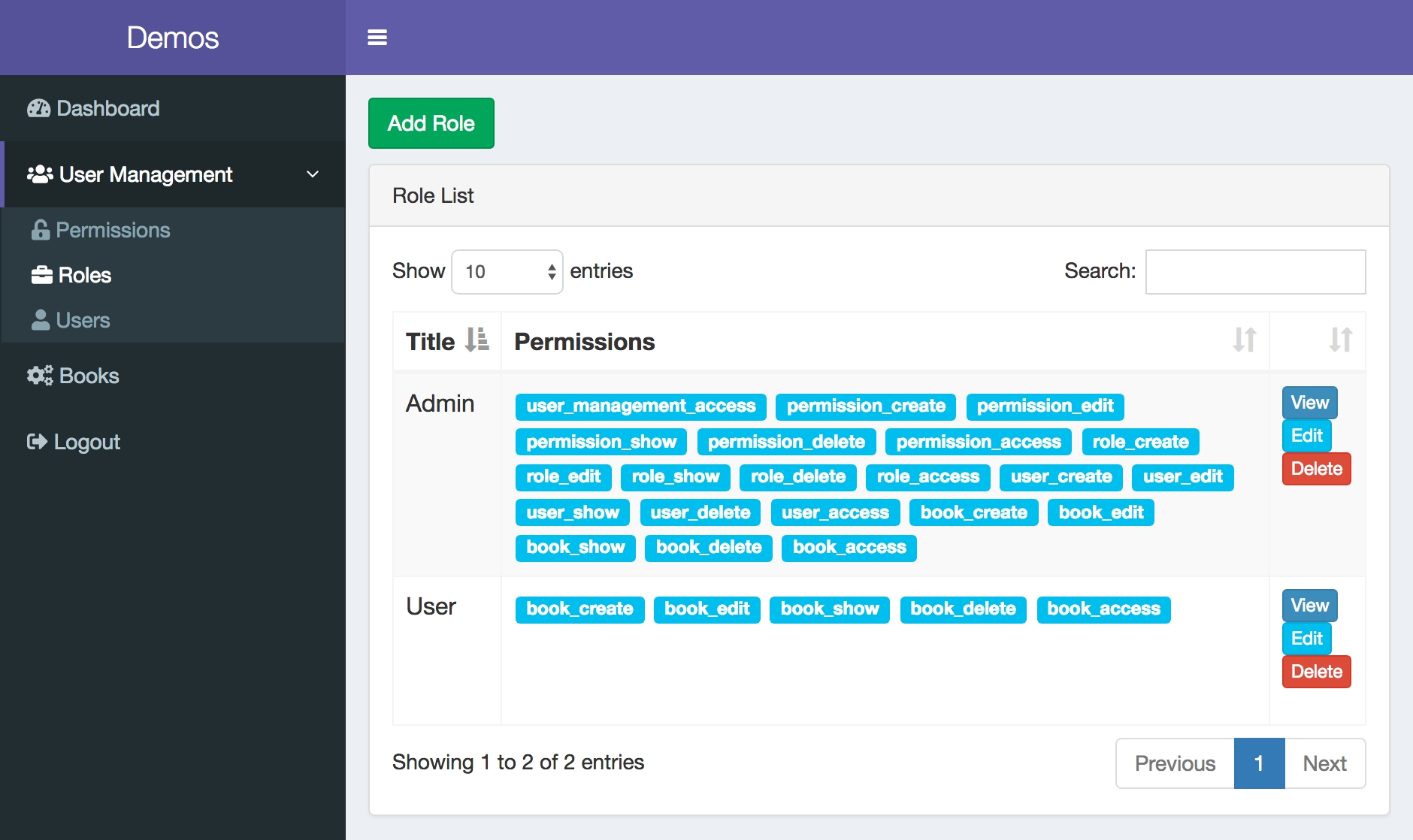Open the Demos brand link

tap(172, 38)
